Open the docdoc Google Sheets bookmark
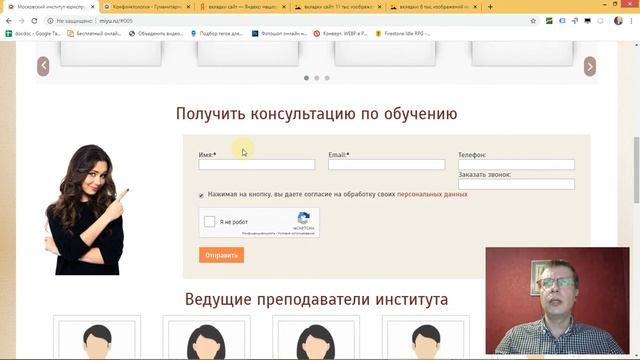Screen dimensions: 640x360 coord(33,33)
